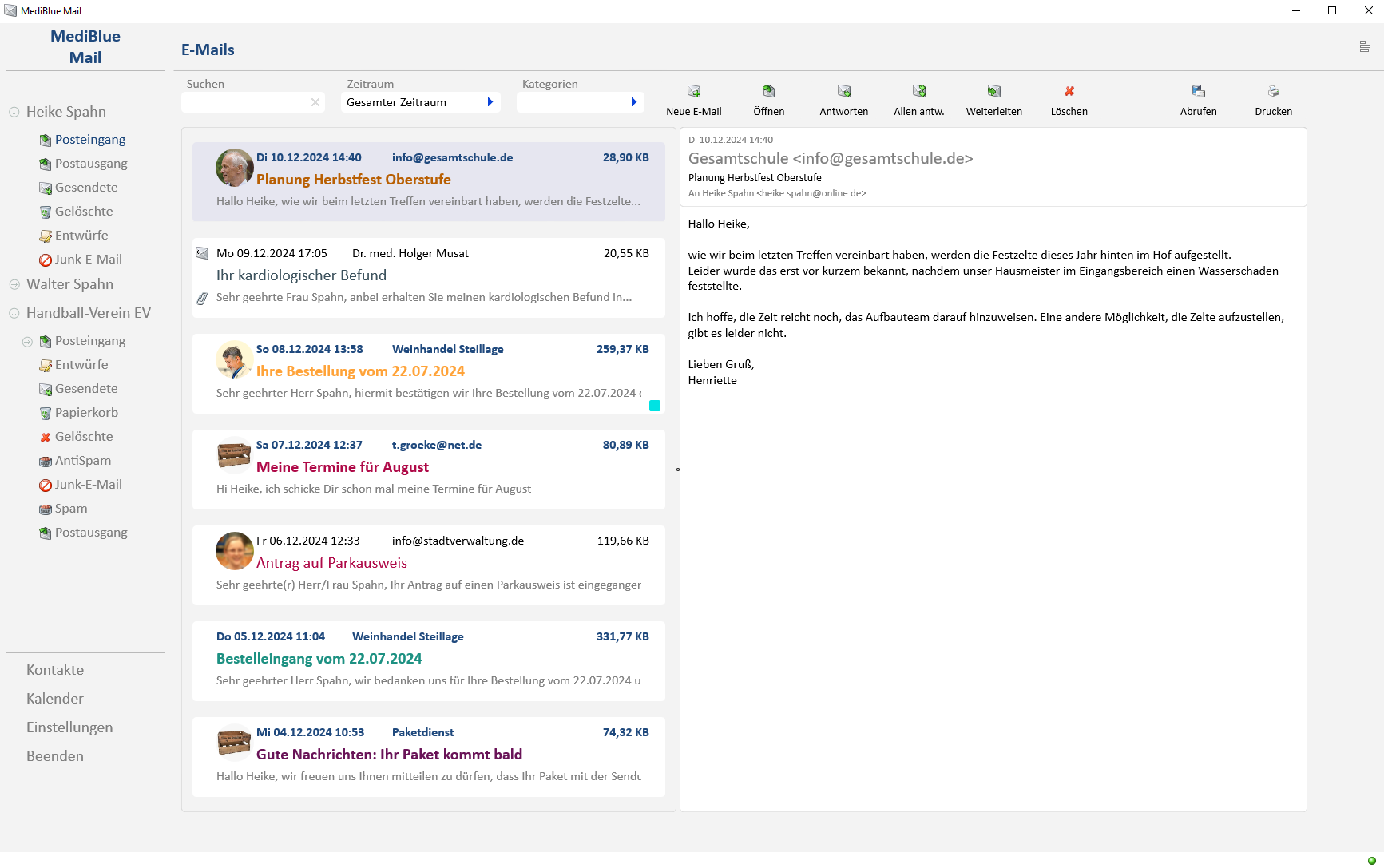Click the Weiterleiten forward icon
Screen dimensions: 1384x868
coord(994,91)
